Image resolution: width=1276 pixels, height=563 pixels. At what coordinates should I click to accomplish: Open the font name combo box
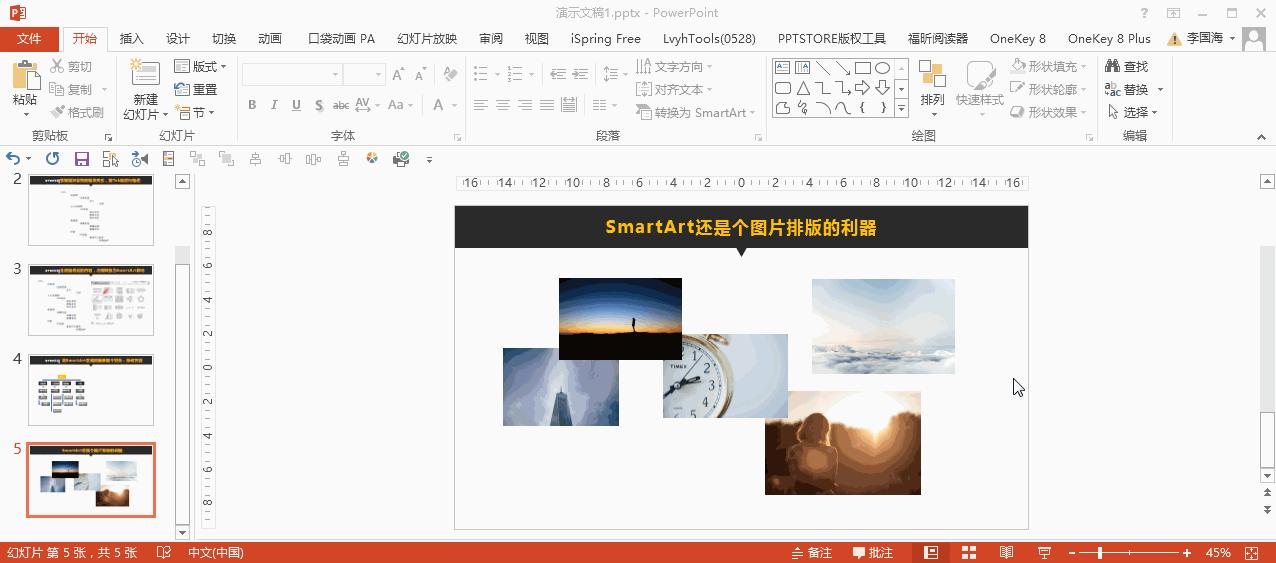291,75
